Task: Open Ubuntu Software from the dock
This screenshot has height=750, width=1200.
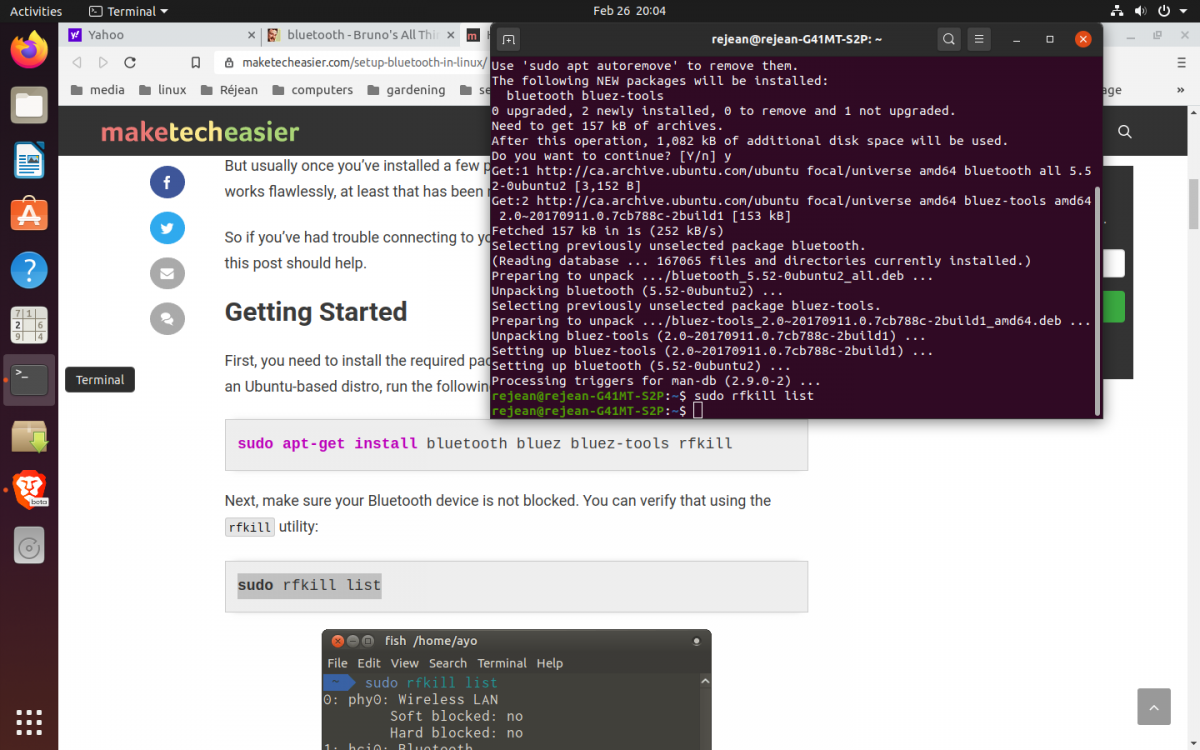Action: 29,215
